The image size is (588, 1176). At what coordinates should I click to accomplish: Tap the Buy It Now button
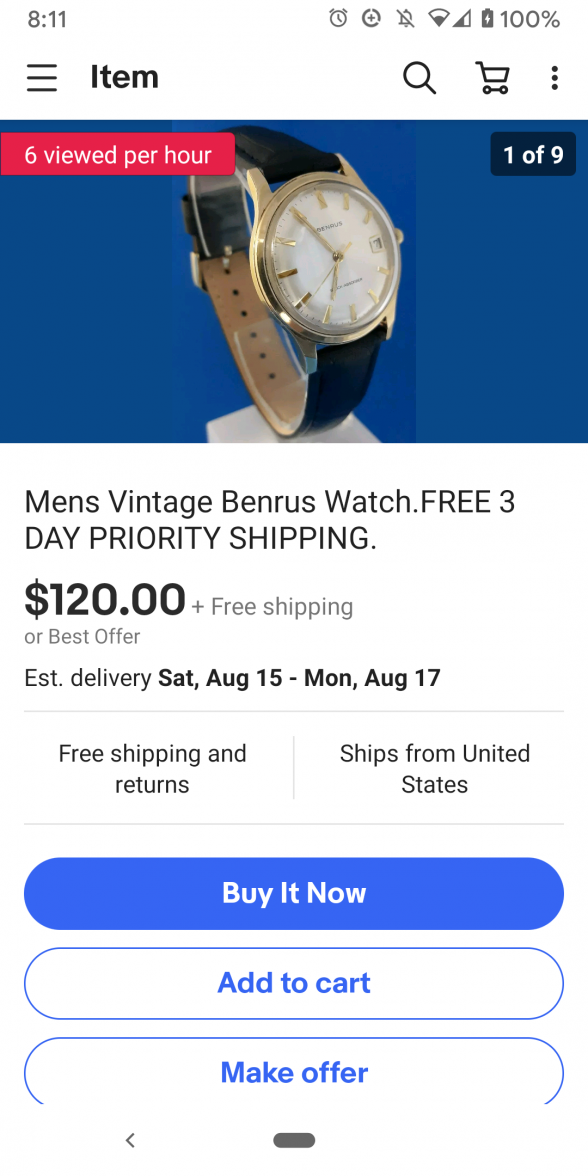click(294, 893)
